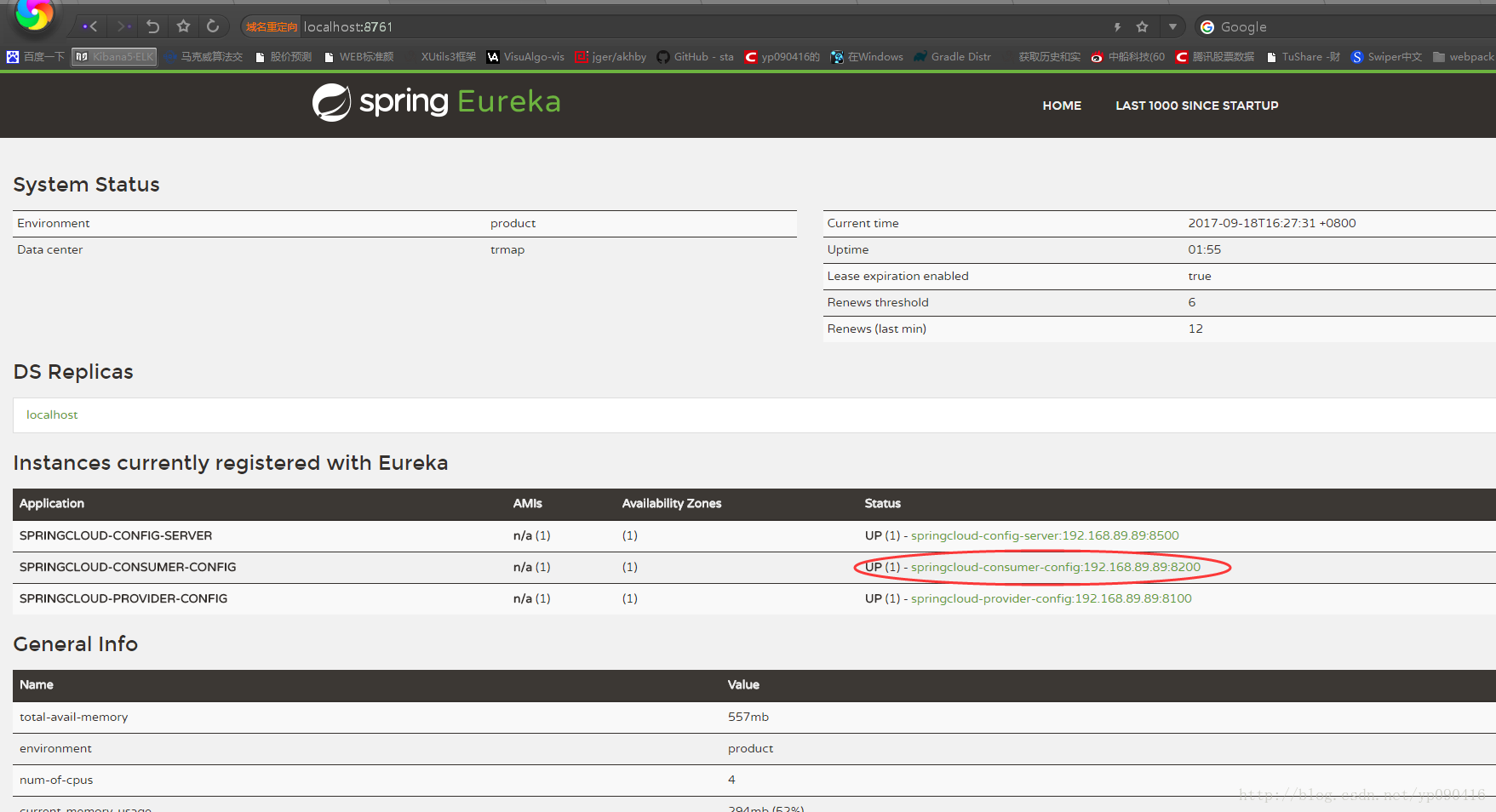Open the webpack bookmarks folder

[x=1464, y=57]
